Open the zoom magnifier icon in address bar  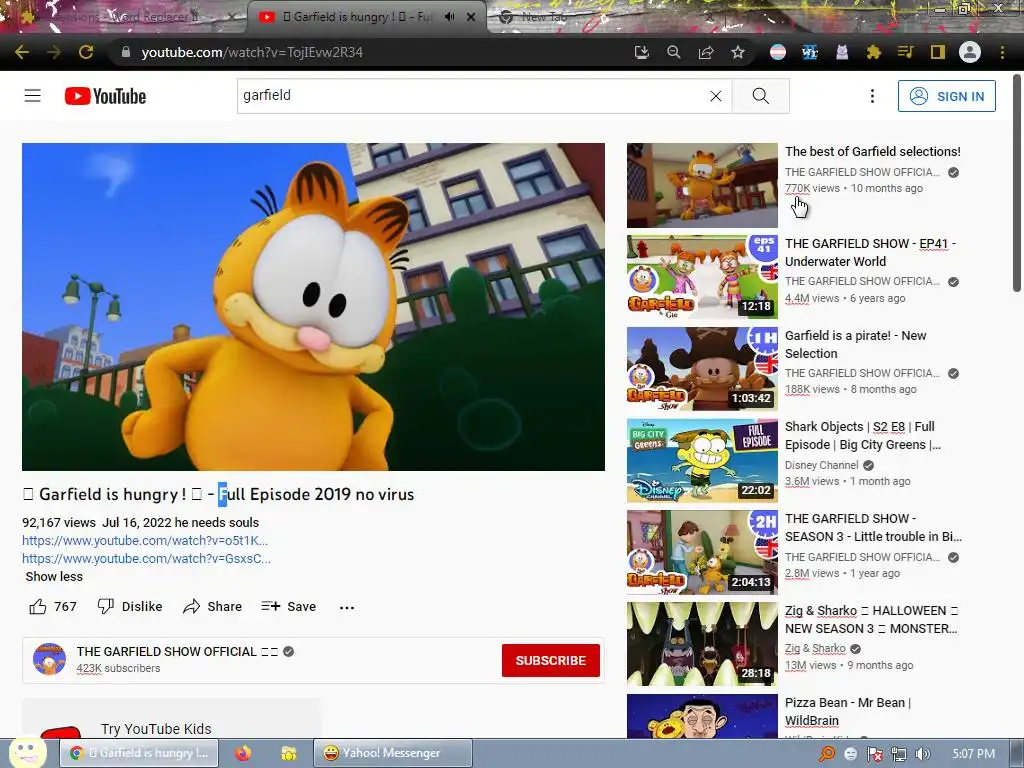pos(674,52)
